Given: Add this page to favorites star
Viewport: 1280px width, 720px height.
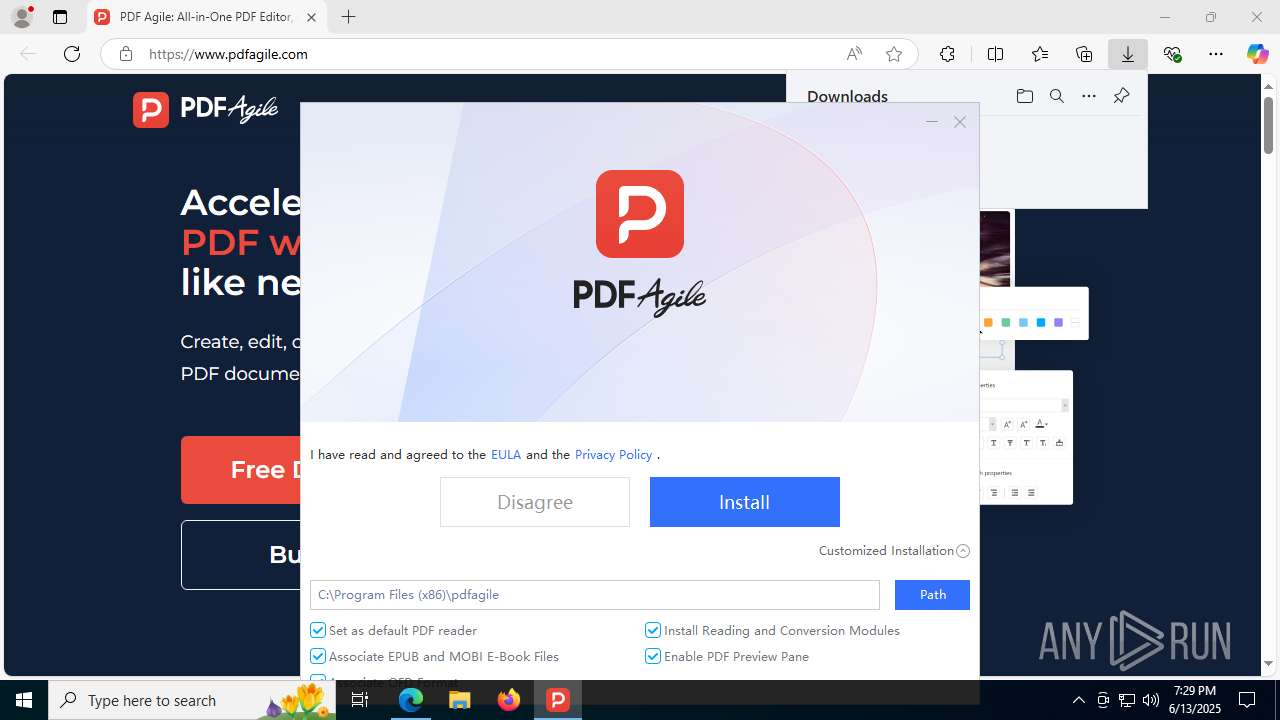Looking at the screenshot, I should pyautogui.click(x=894, y=54).
